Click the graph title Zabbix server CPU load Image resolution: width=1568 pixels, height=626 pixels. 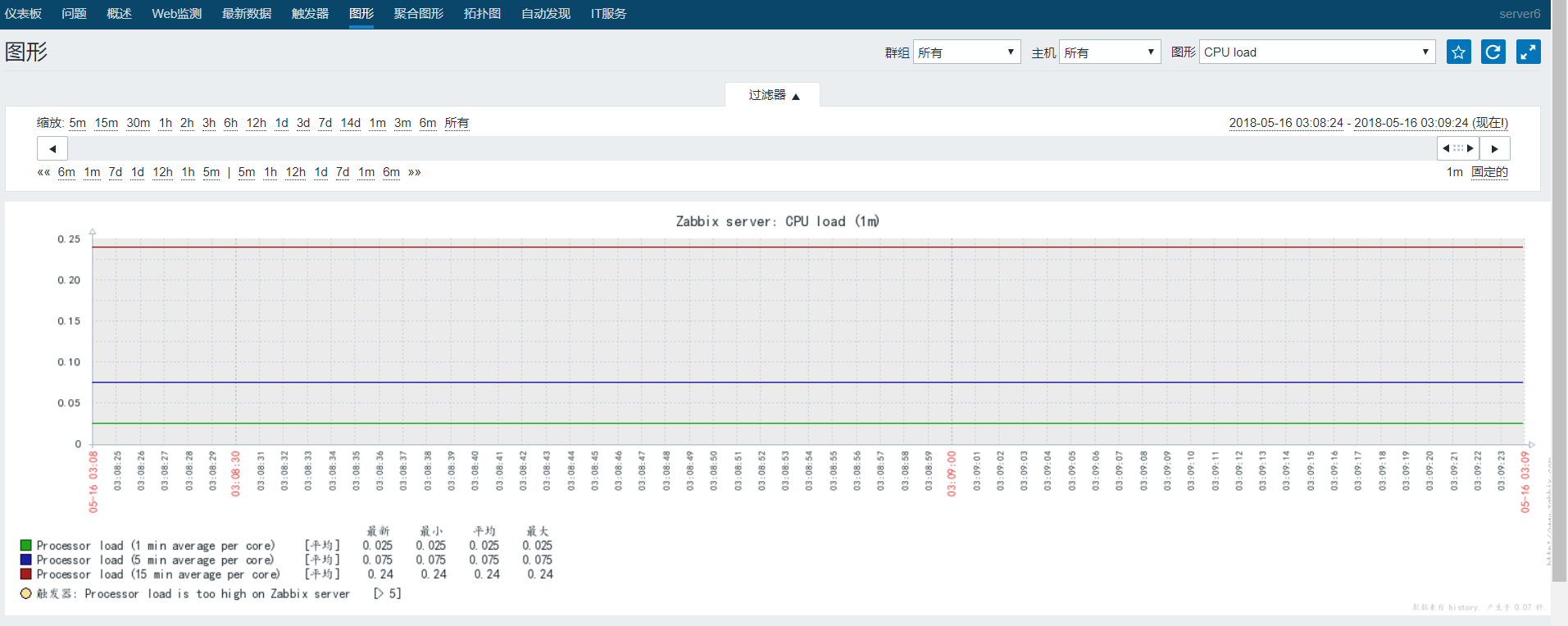(777, 221)
